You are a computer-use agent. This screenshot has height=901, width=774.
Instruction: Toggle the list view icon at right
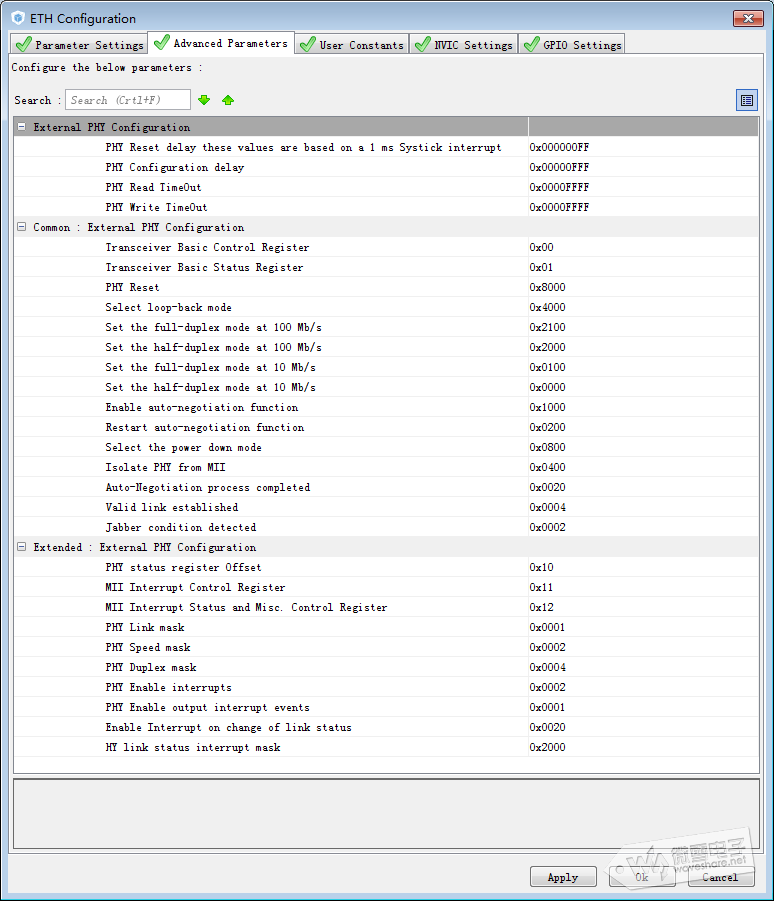pos(746,100)
